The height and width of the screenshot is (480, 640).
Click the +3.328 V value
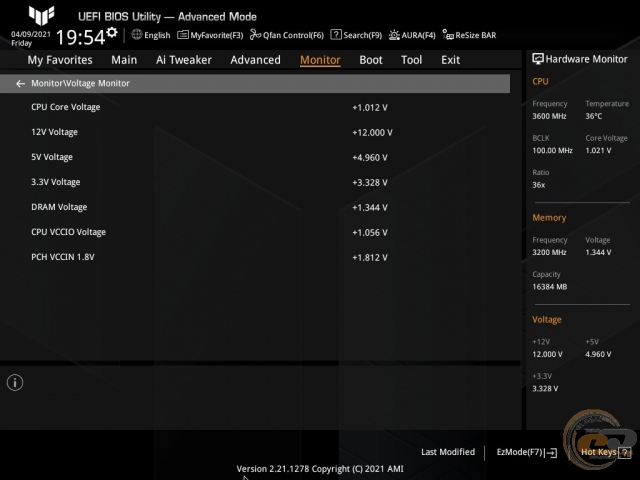point(370,182)
